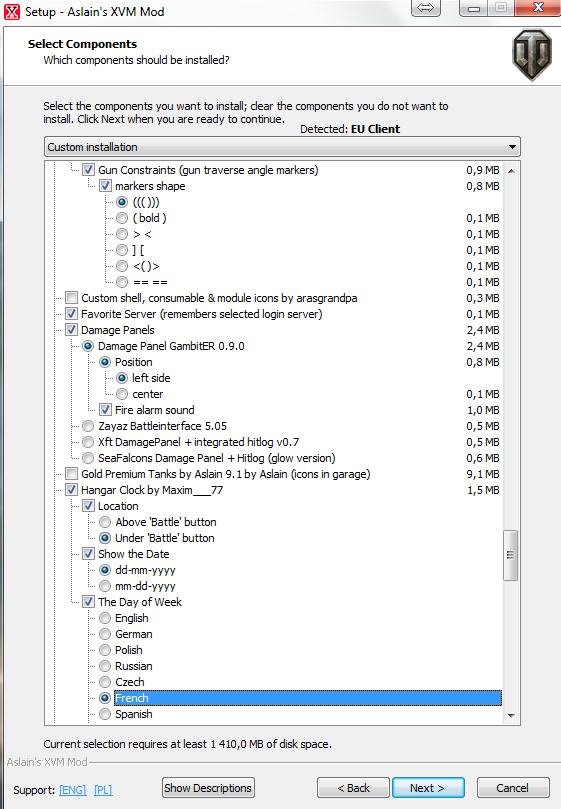This screenshot has width=561, height=809.
Task: Click the 9,1 MB size value
Action: [483, 474]
